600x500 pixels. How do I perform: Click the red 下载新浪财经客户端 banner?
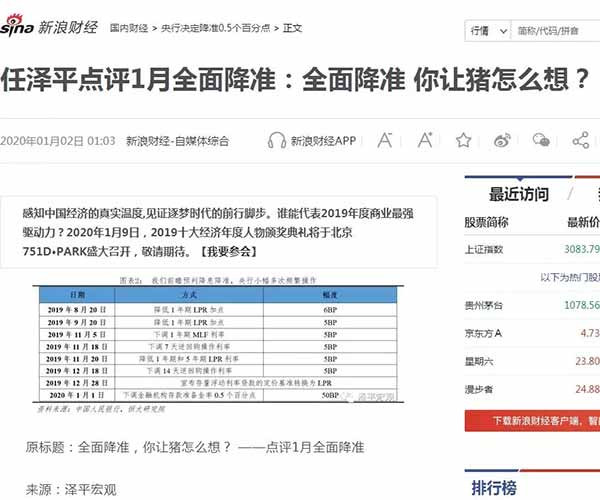coord(532,421)
